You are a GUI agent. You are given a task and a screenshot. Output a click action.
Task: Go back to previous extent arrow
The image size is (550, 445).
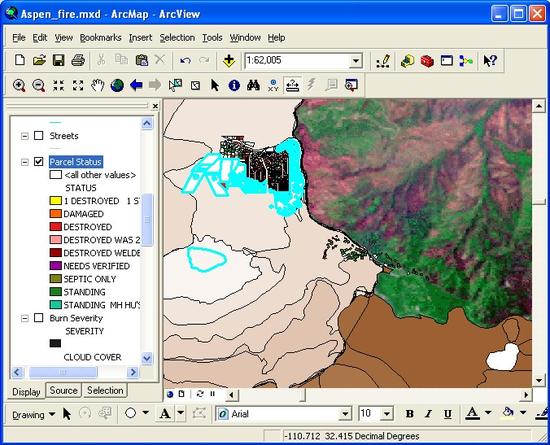[136, 85]
